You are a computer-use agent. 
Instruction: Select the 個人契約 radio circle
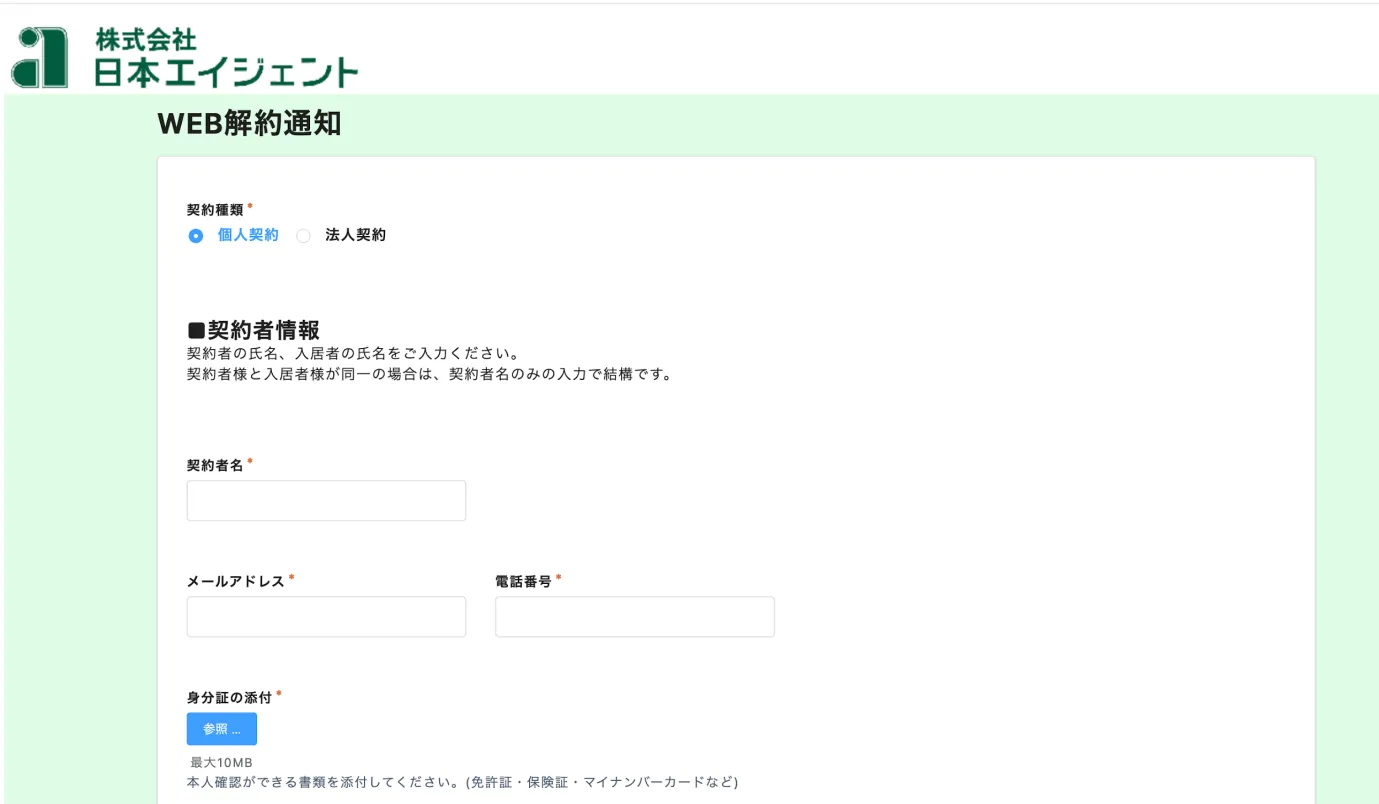click(196, 236)
